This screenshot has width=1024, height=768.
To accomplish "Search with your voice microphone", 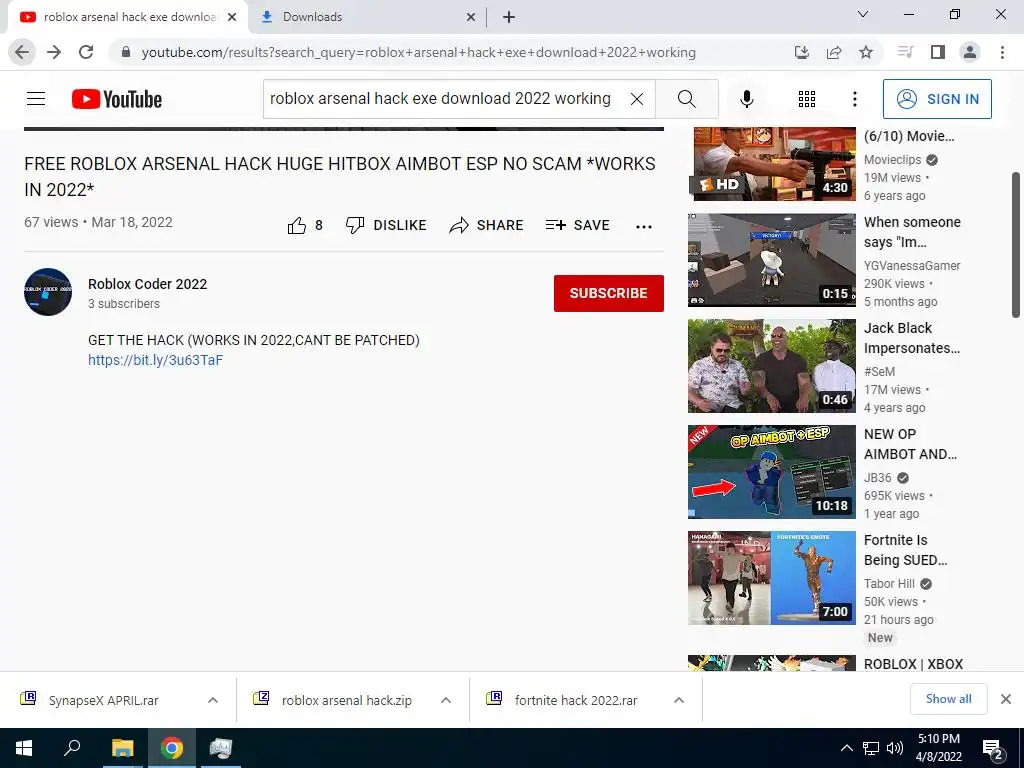I will pyautogui.click(x=747, y=99).
